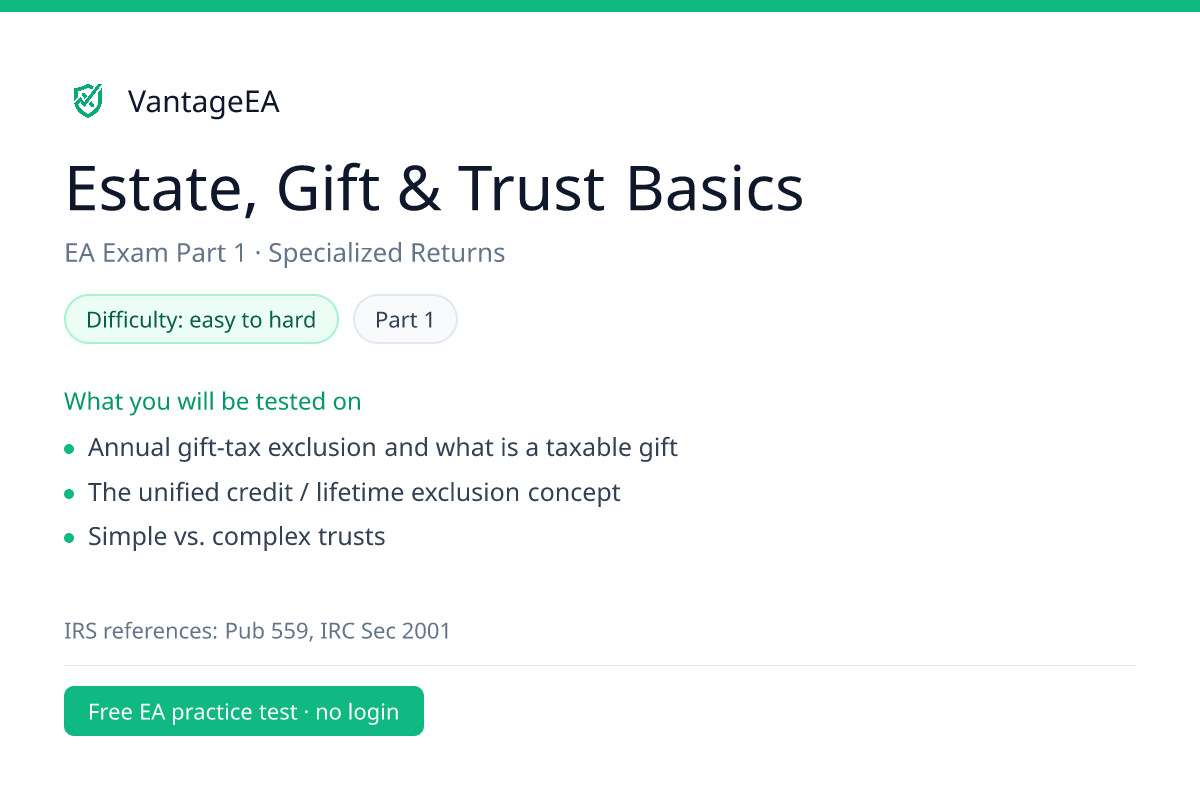Image resolution: width=1200 pixels, height=800 pixels.
Task: Select the Simple vs. complex trusts topic
Action: (237, 536)
